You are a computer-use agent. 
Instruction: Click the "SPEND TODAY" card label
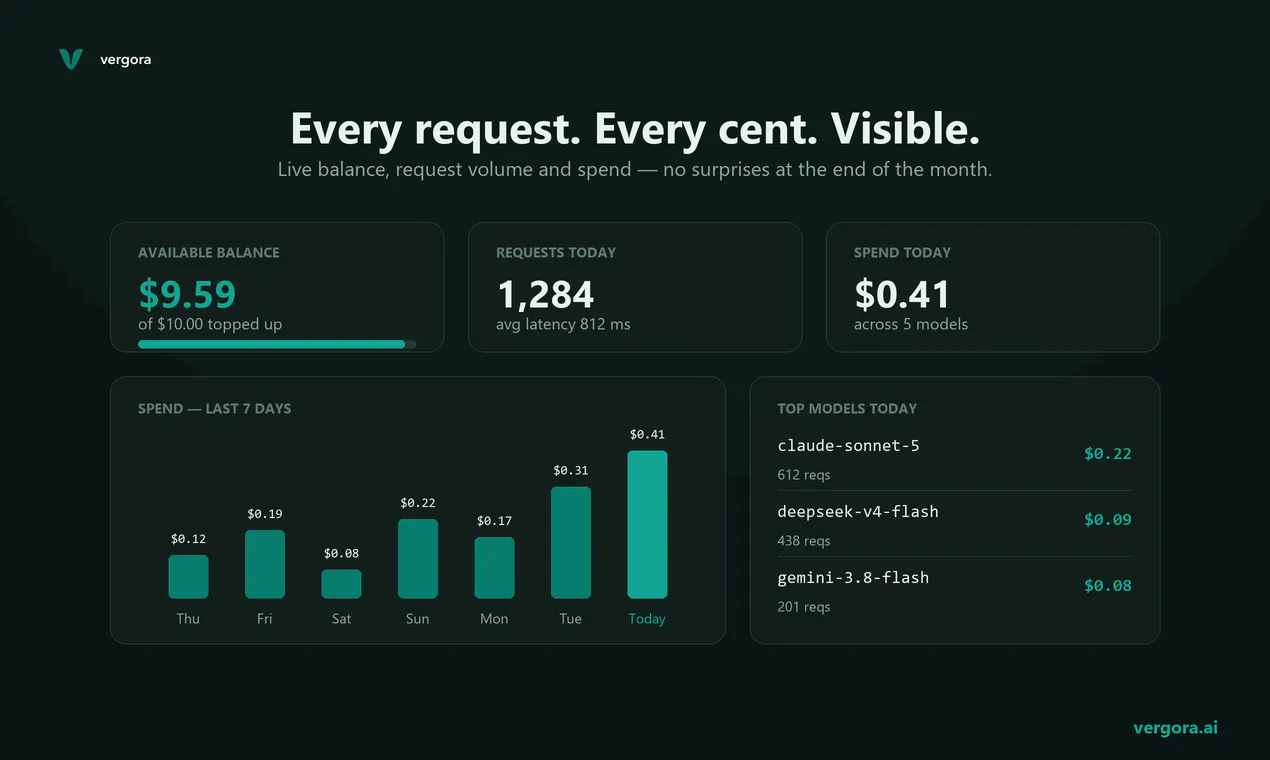click(902, 253)
